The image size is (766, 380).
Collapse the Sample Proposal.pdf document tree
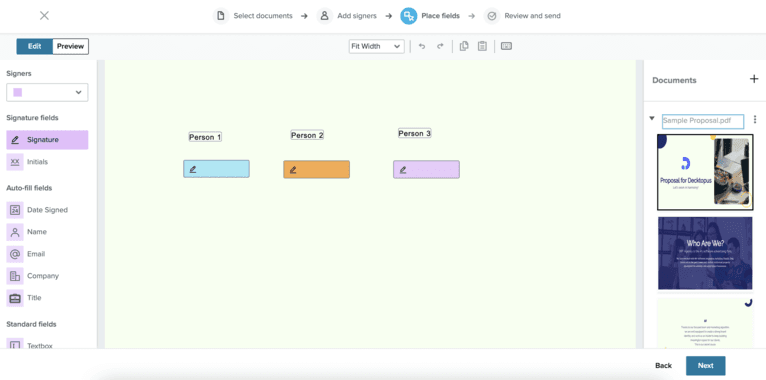652,119
